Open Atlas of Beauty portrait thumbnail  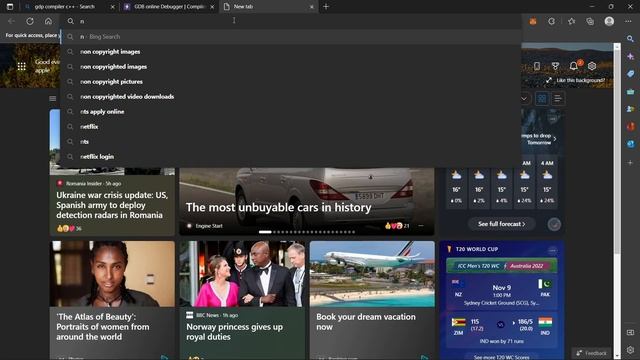(112, 273)
